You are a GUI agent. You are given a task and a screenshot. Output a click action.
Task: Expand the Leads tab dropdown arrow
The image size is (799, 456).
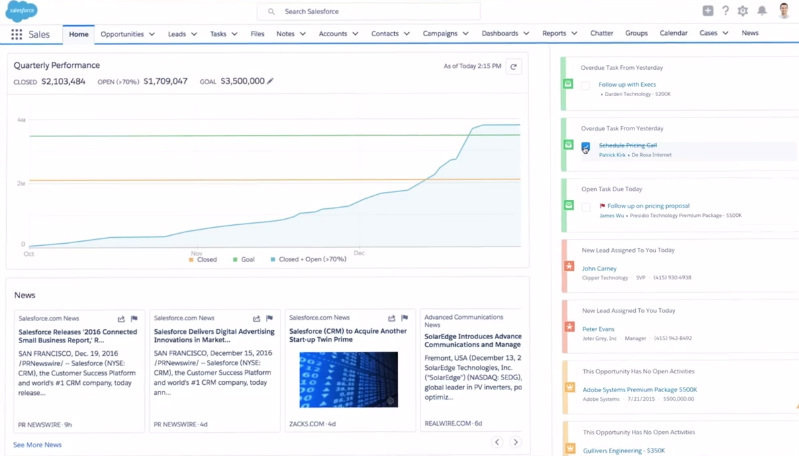194,34
